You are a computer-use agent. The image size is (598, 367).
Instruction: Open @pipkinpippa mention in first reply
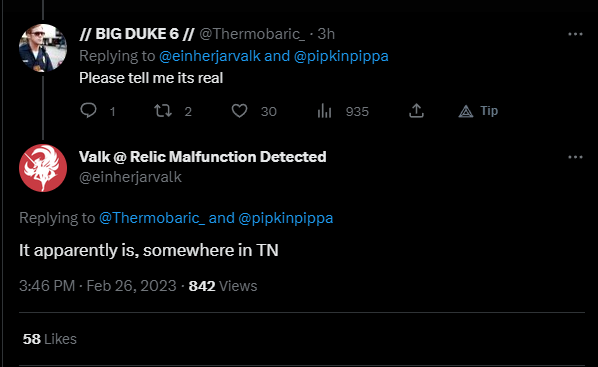[341, 56]
